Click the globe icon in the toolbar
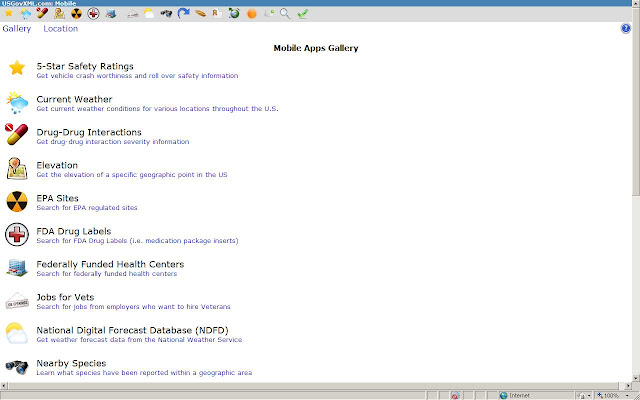The width and height of the screenshot is (640, 400). point(234,14)
